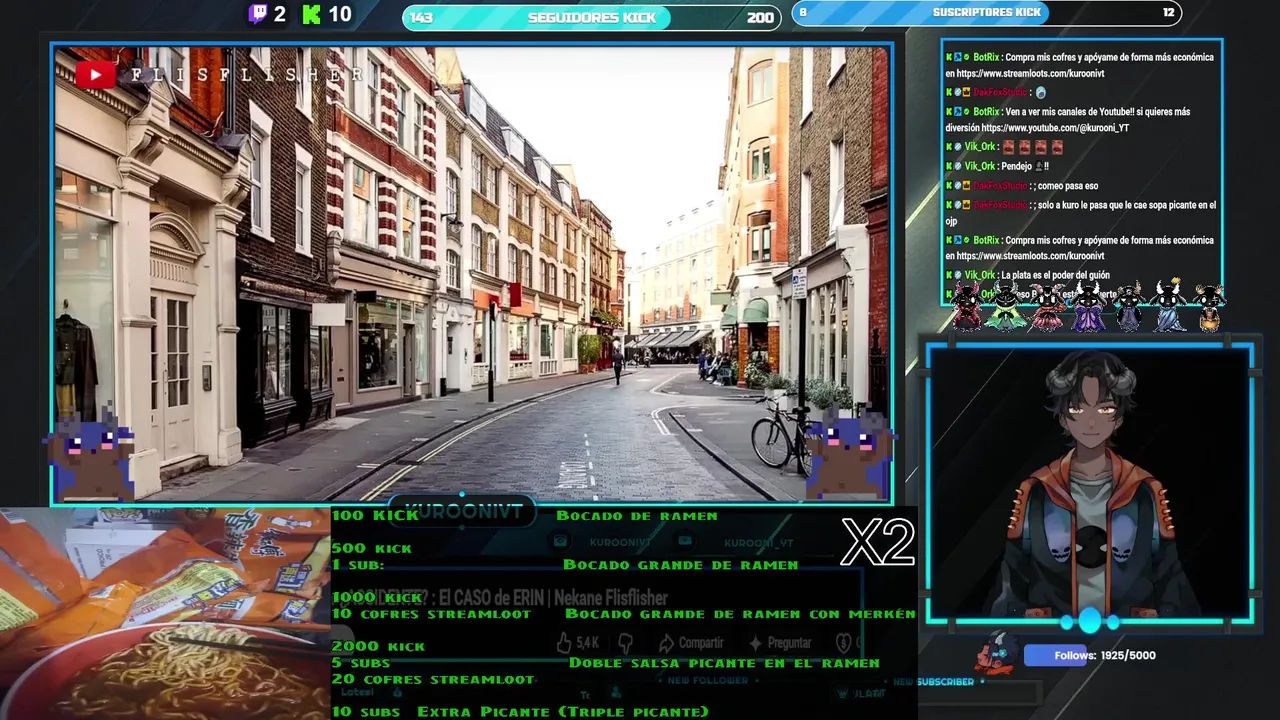Click the 143 current followers number

click(421, 17)
